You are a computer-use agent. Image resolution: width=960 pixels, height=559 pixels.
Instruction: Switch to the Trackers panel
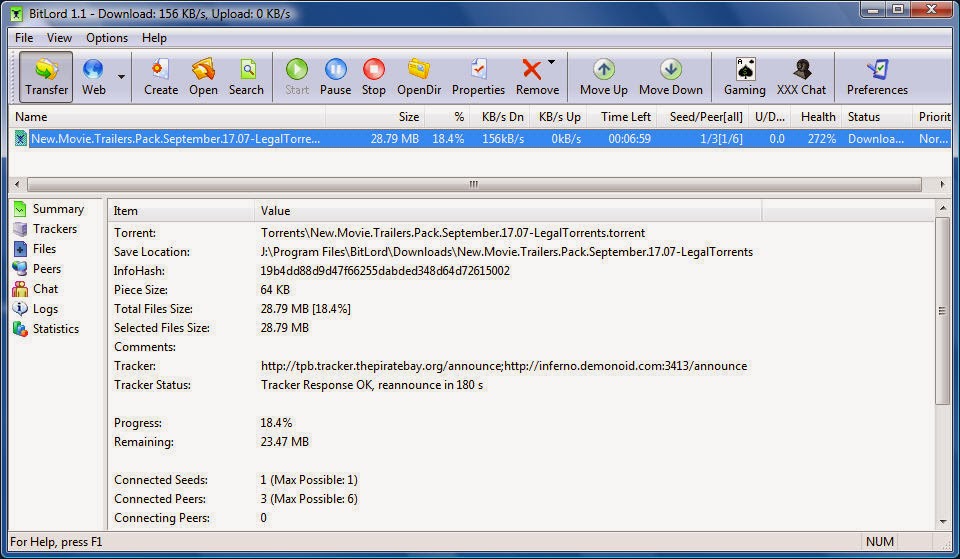(x=45, y=229)
